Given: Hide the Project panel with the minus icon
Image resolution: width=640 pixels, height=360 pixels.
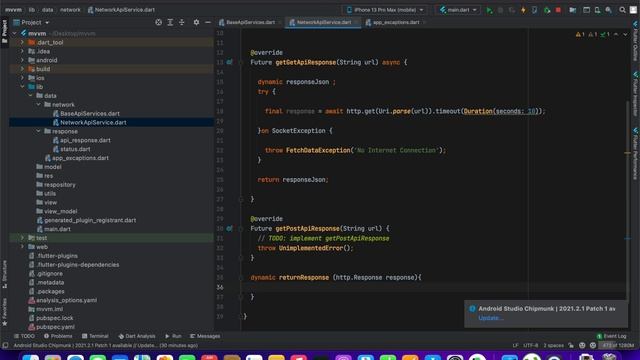Looking at the screenshot, I should 208,22.
